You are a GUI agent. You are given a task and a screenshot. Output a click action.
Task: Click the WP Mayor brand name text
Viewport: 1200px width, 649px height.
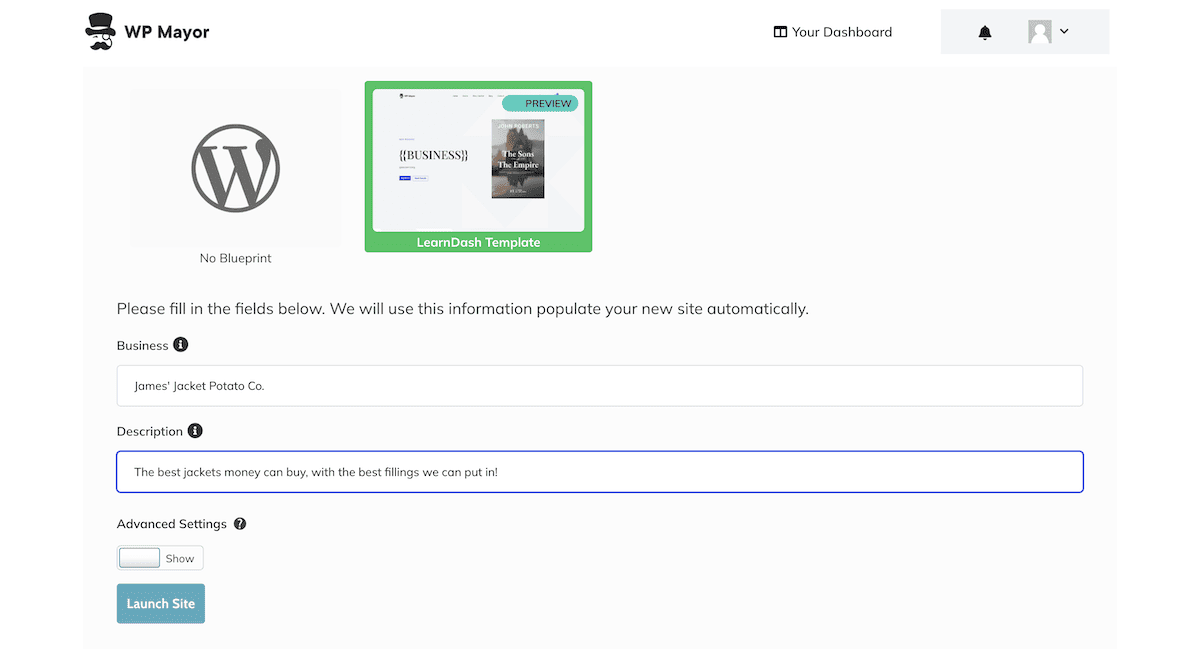[167, 32]
